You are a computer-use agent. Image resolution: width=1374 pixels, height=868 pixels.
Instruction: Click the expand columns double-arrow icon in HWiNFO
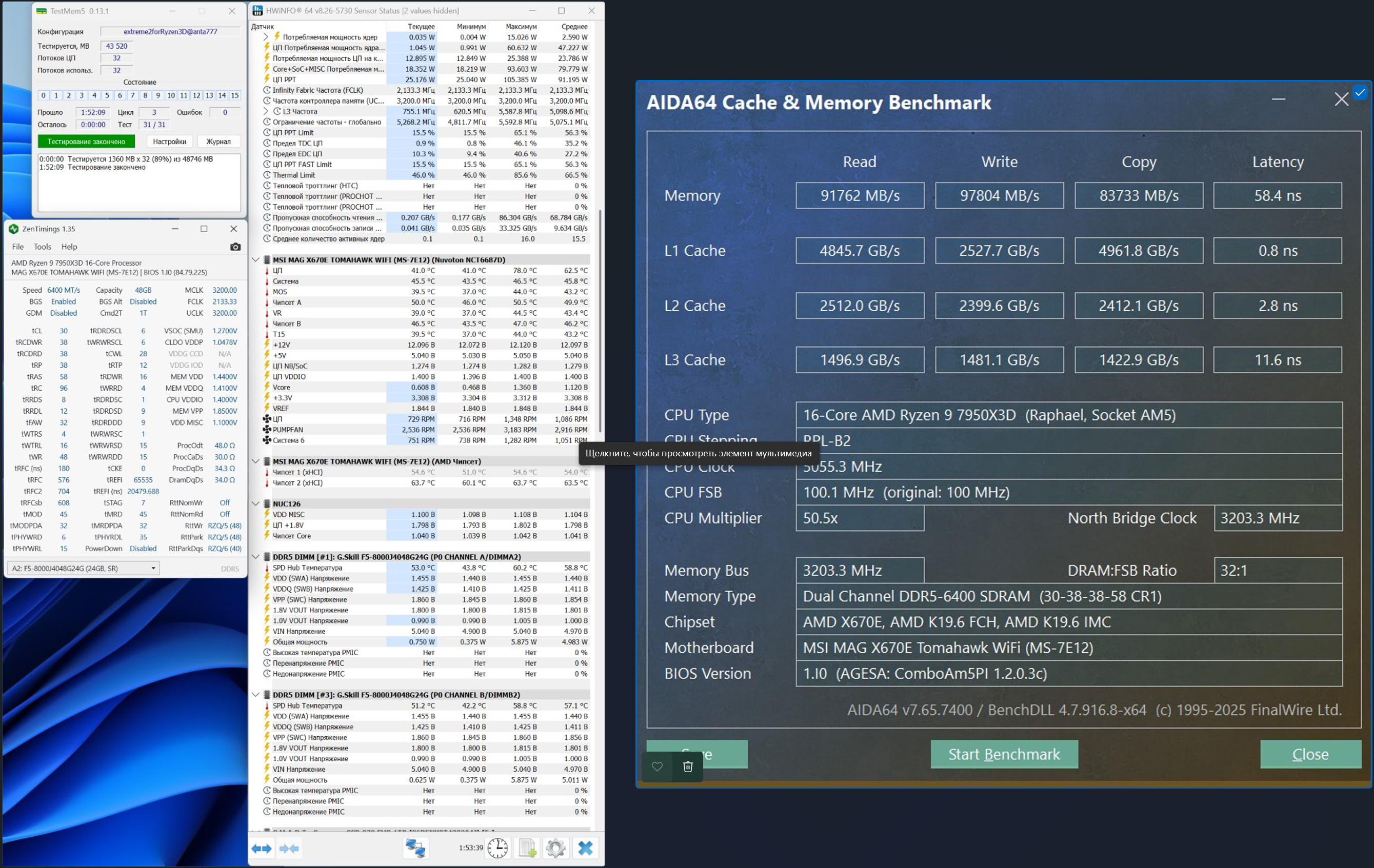coord(262,849)
